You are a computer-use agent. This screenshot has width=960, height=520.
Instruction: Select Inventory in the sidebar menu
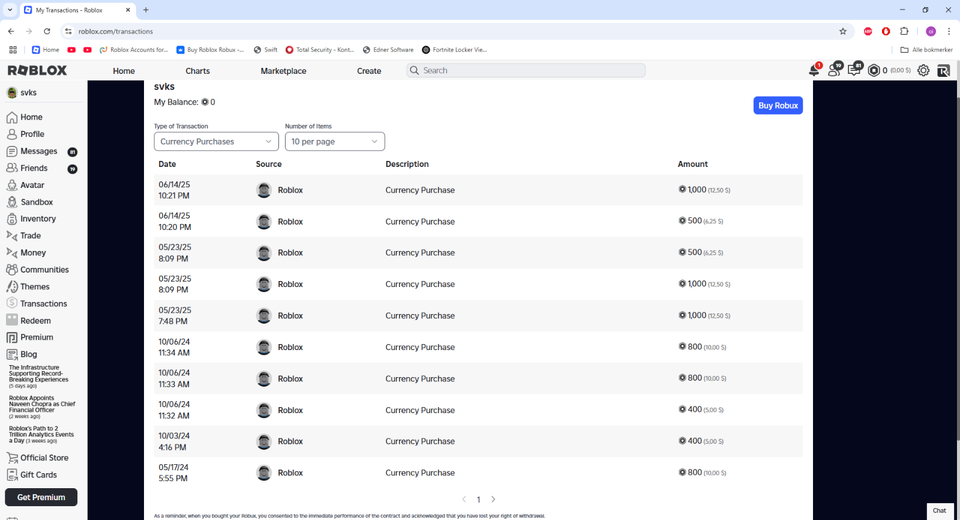[x=38, y=219]
